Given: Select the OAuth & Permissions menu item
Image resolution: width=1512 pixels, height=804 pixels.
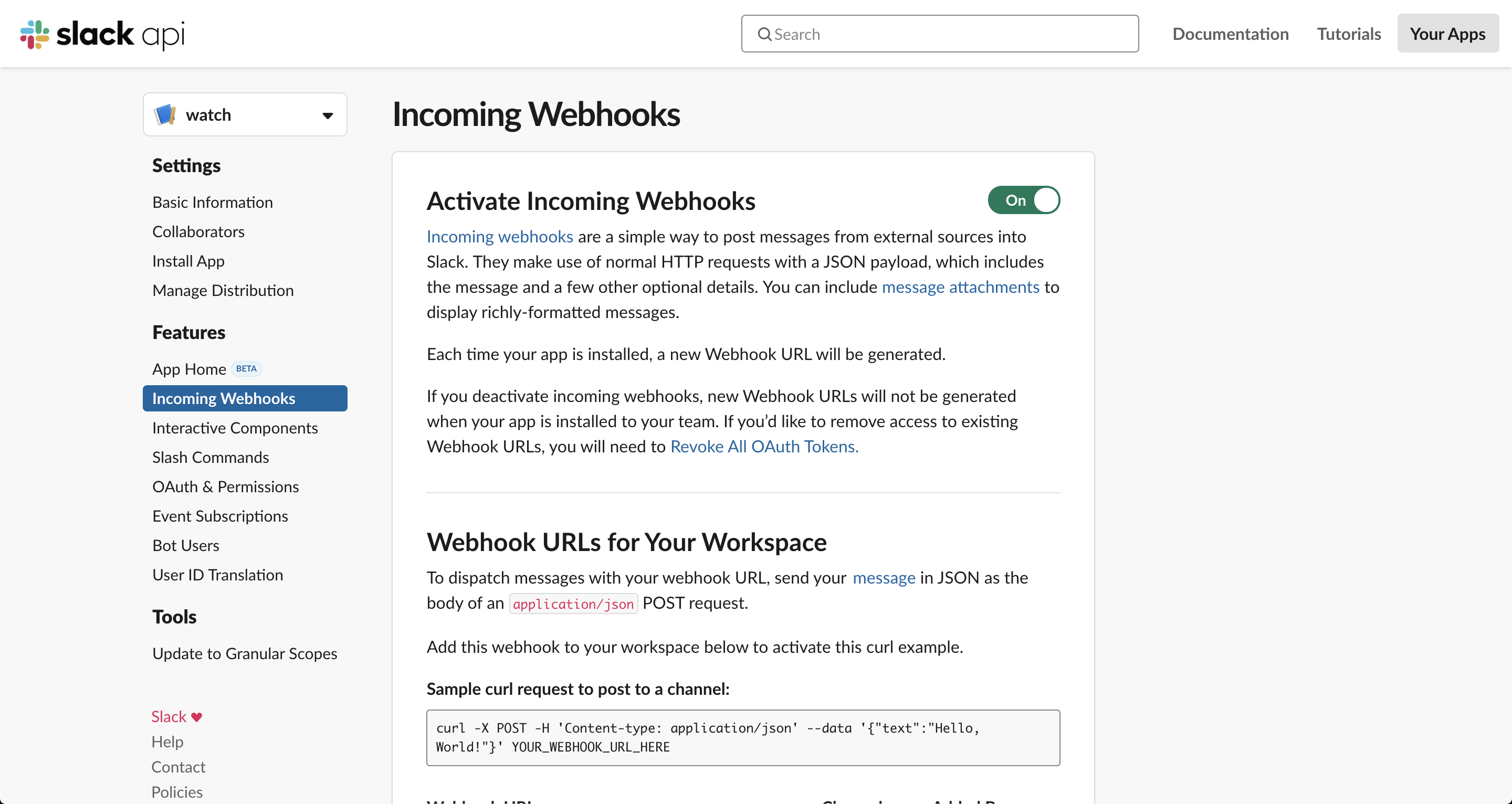Looking at the screenshot, I should [x=225, y=486].
